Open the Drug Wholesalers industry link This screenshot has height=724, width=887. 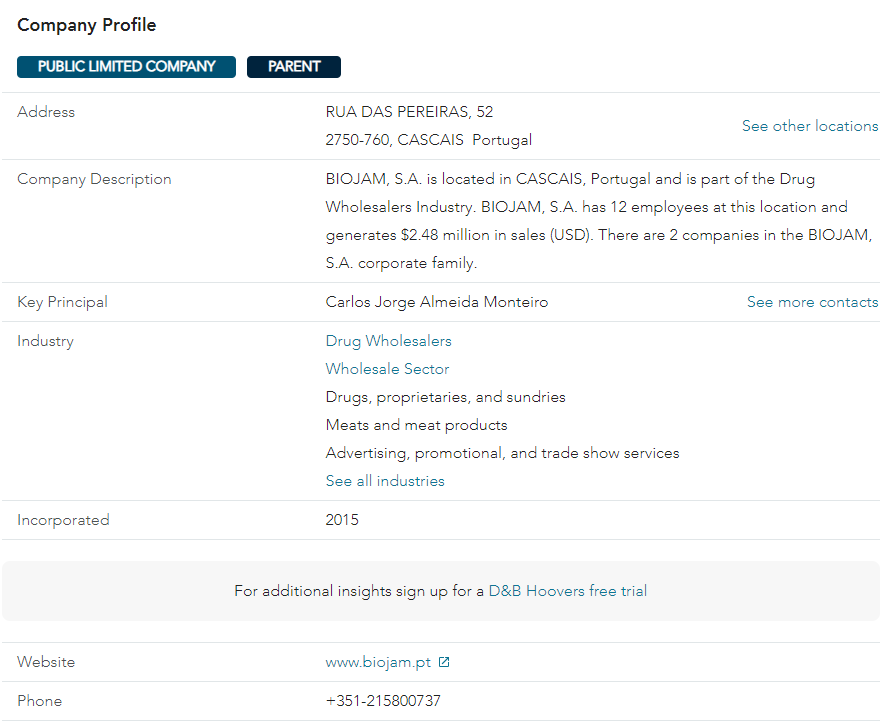pos(389,341)
